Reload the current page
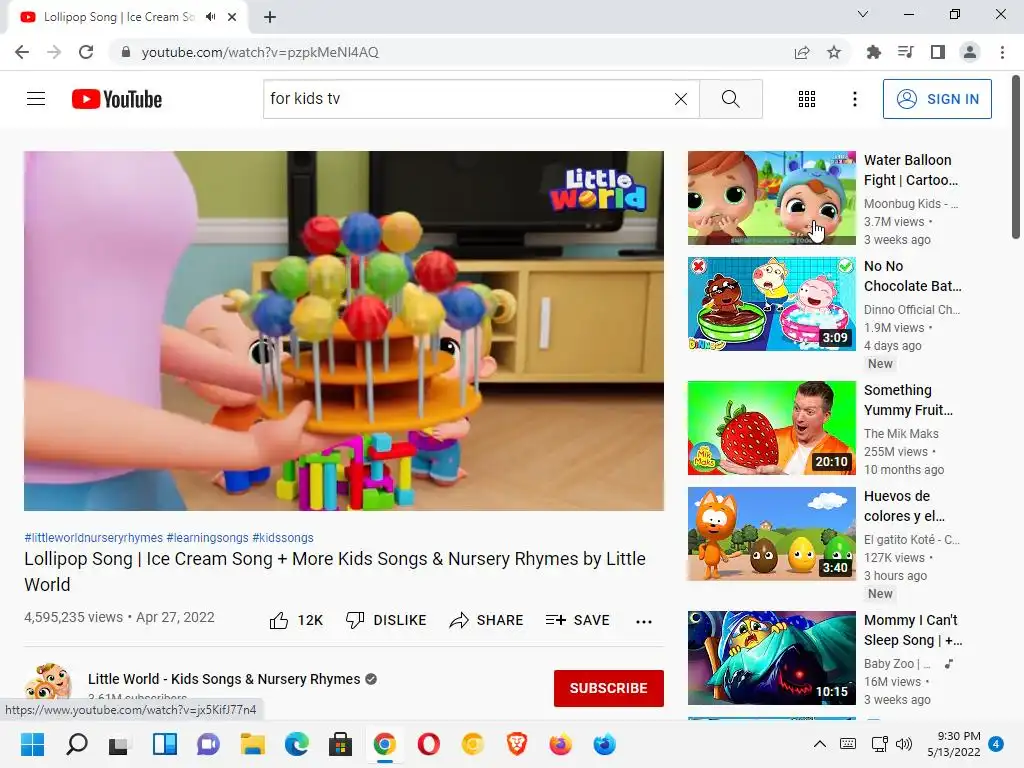This screenshot has width=1024, height=768. point(86,52)
